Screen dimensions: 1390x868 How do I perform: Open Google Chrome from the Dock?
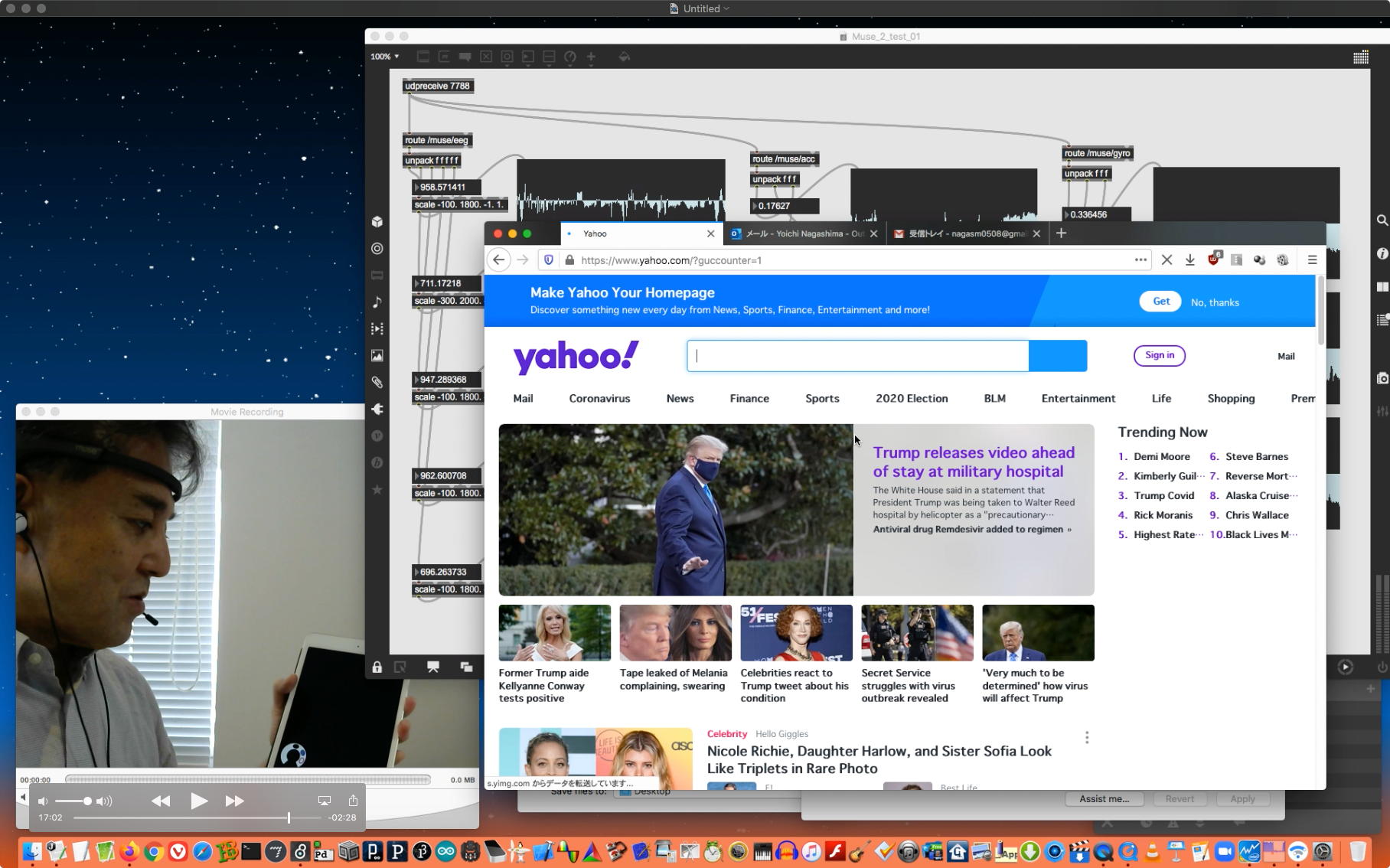(154, 851)
